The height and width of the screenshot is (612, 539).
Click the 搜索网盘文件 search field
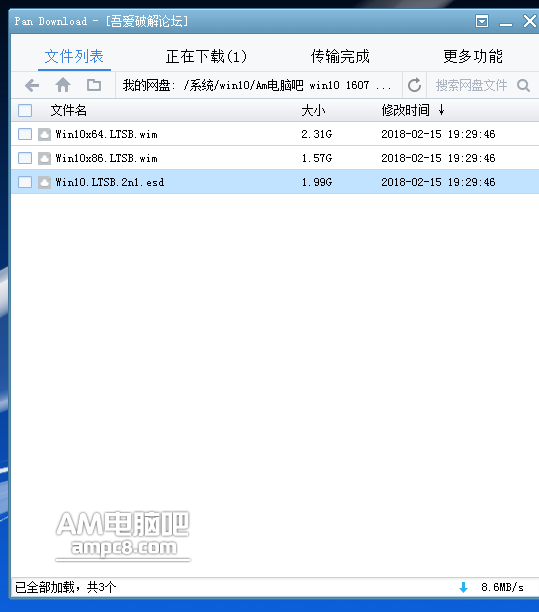[471, 85]
